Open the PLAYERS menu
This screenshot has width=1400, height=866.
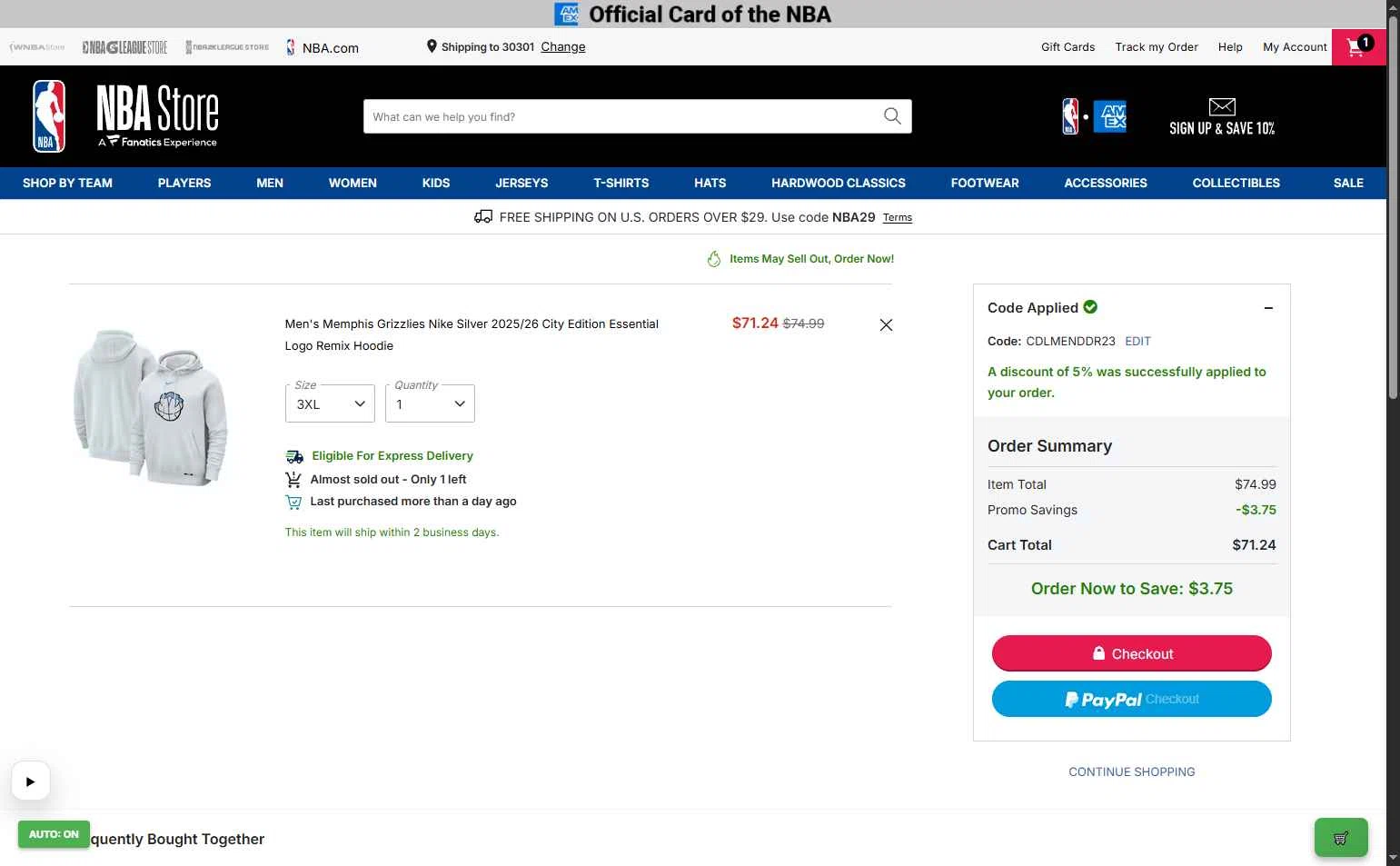[184, 183]
